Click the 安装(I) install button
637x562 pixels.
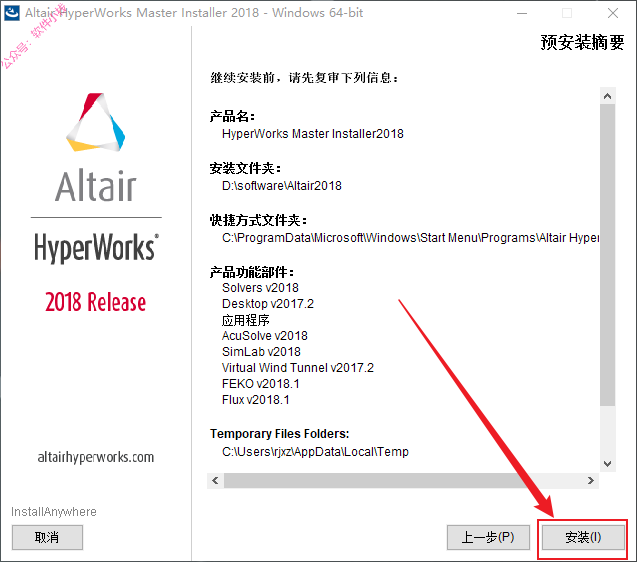(x=583, y=537)
